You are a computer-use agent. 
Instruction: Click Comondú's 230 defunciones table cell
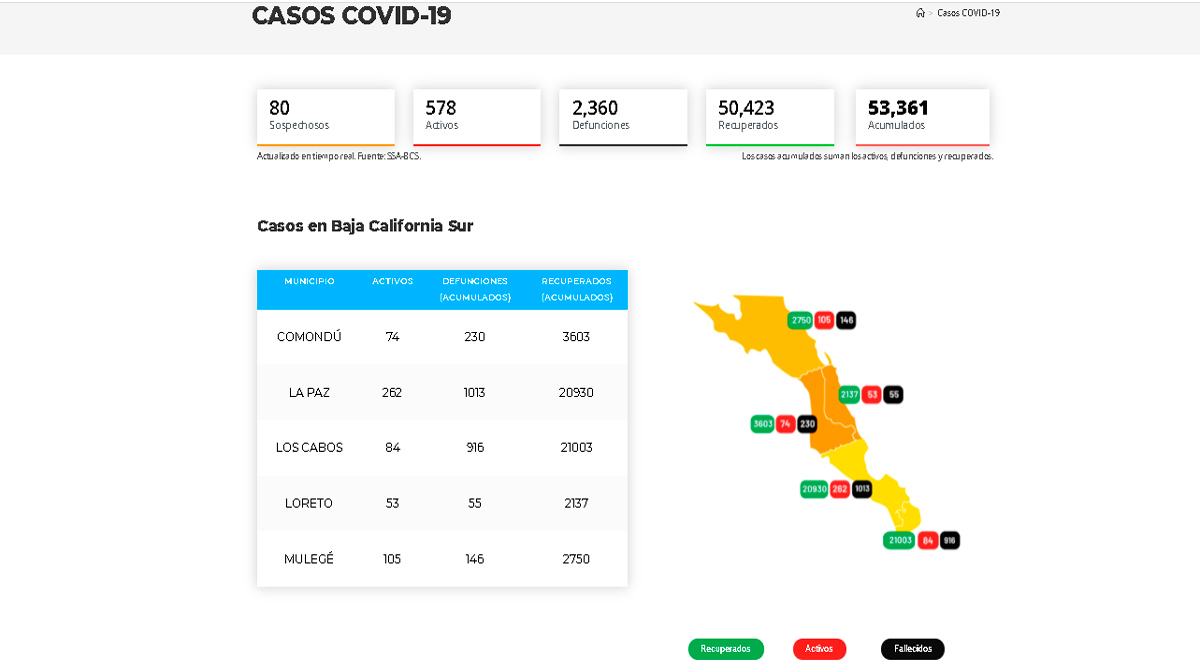[475, 337]
